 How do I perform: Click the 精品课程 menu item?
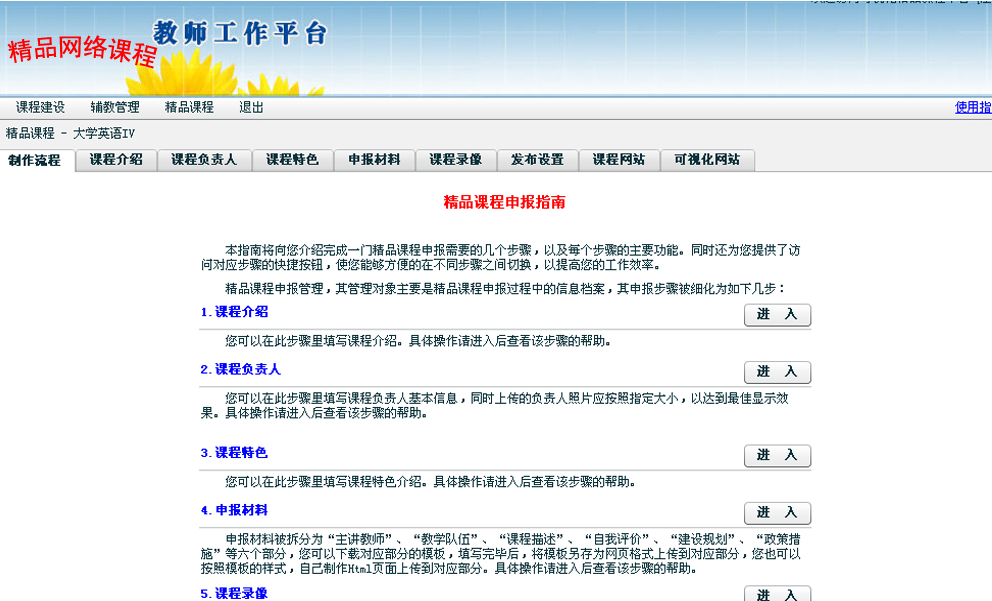[189, 107]
